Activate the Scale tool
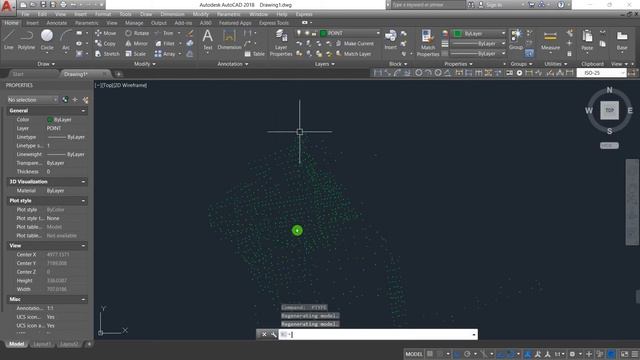This screenshot has width=640, height=360. click(136, 53)
